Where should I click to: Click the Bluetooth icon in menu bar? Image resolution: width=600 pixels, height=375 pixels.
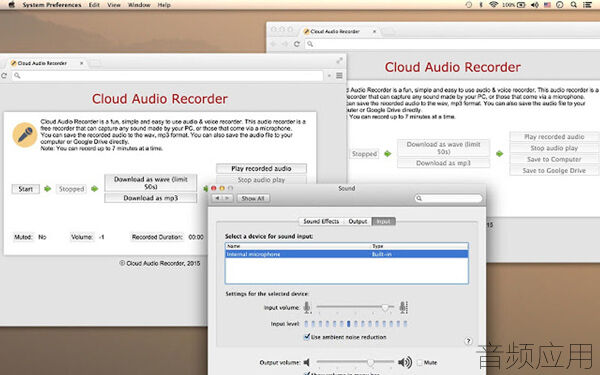tap(481, 5)
